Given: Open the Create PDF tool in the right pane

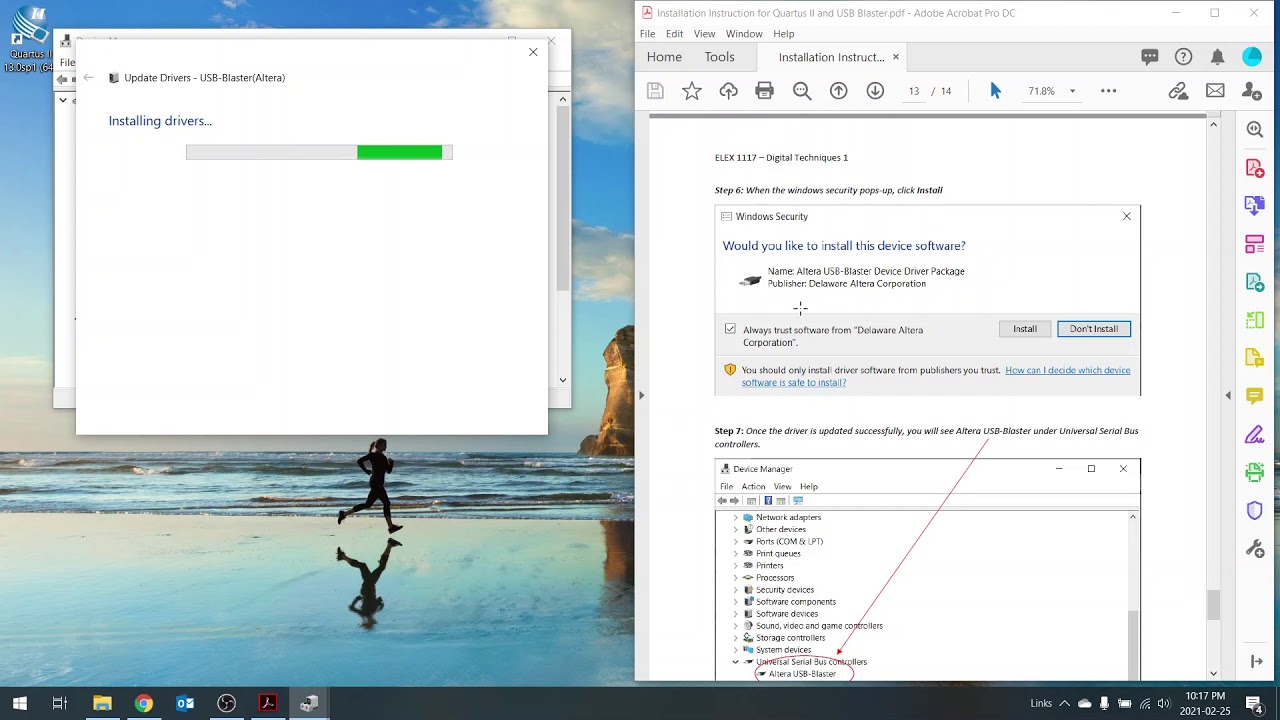Looking at the screenshot, I should tap(1255, 168).
